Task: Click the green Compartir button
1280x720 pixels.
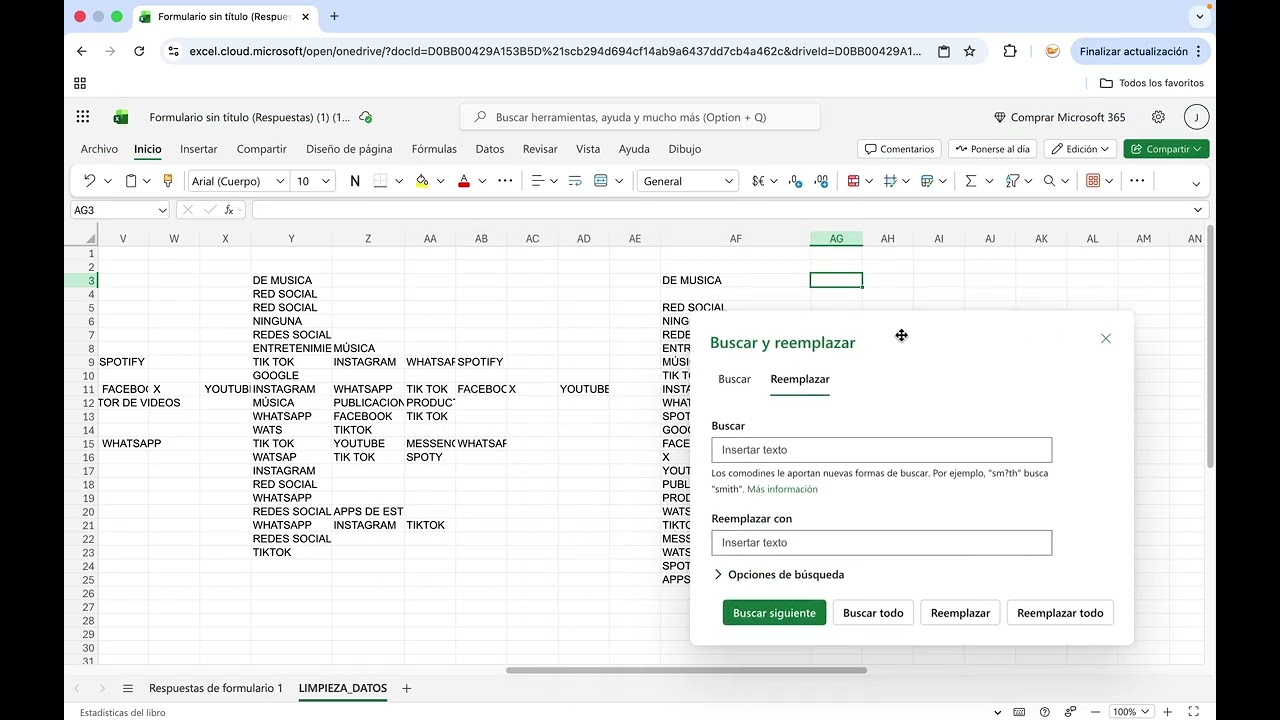Action: 1166,149
